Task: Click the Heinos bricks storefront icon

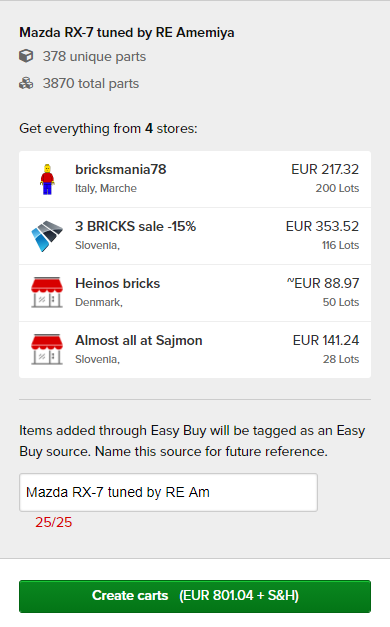Action: tap(47, 292)
